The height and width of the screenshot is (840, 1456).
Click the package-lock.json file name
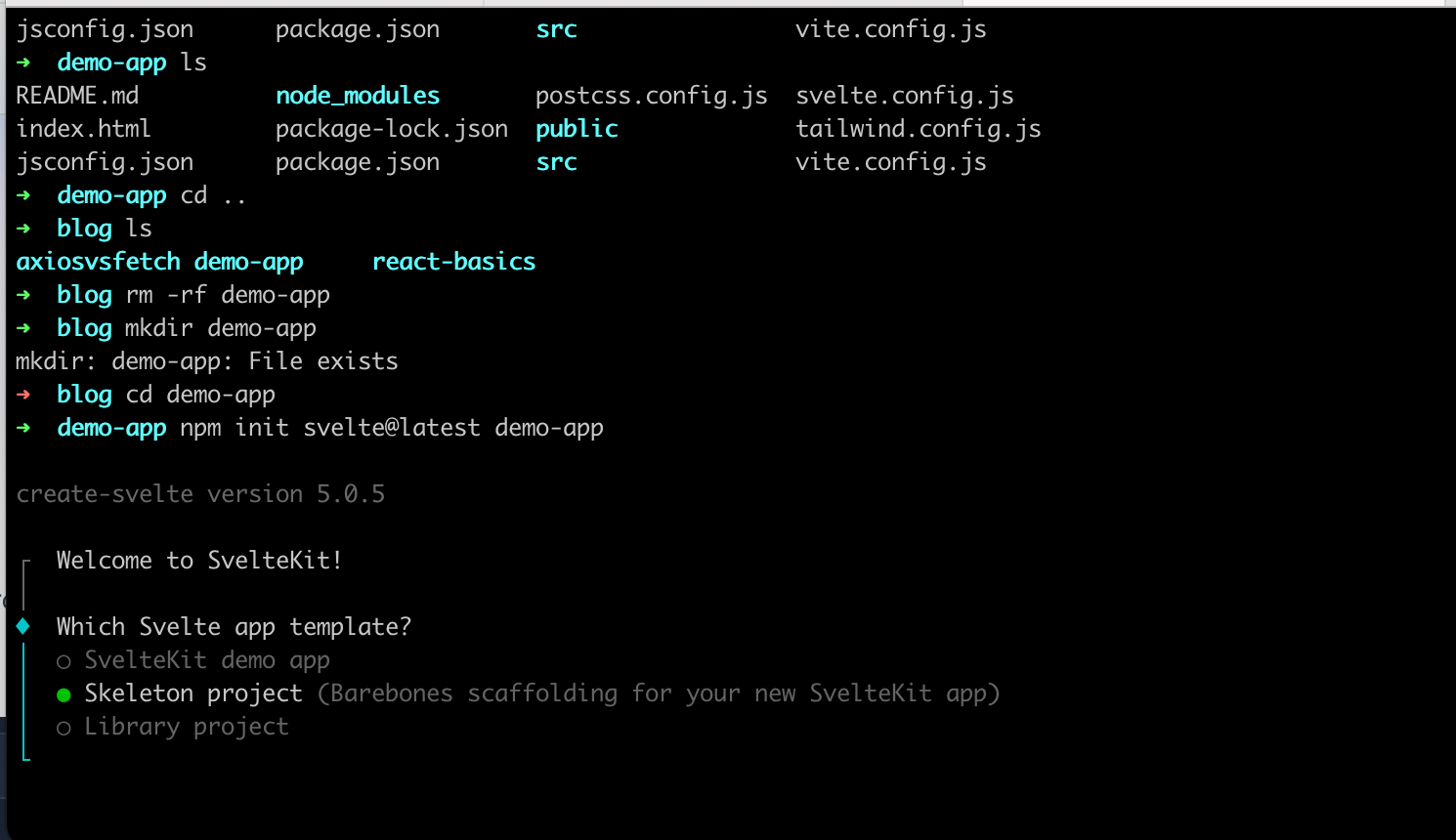click(392, 129)
